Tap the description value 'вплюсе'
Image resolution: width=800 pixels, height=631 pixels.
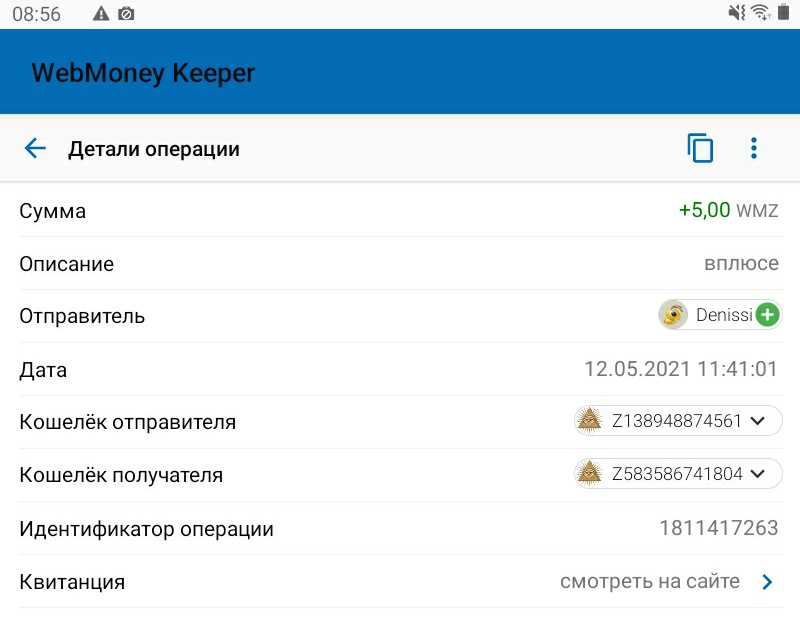[741, 264]
